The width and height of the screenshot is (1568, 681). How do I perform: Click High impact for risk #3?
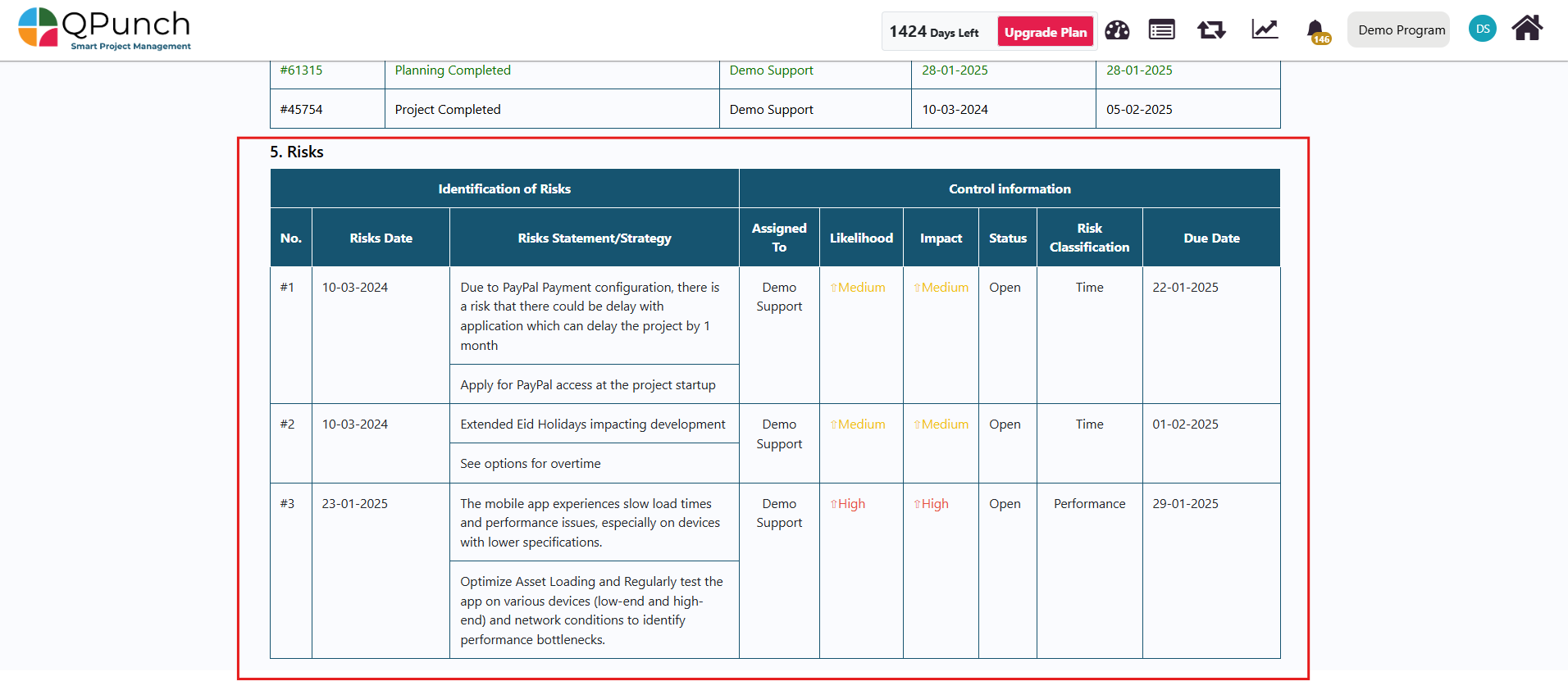(x=932, y=504)
